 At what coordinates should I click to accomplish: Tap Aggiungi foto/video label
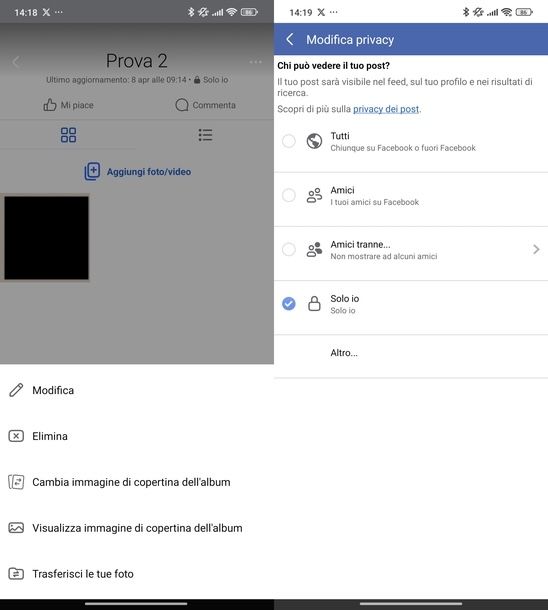tap(149, 172)
